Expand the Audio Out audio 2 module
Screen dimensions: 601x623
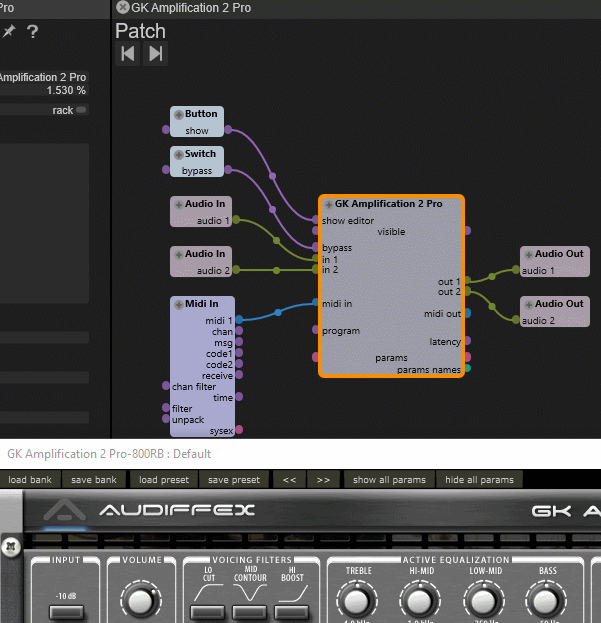click(x=529, y=305)
